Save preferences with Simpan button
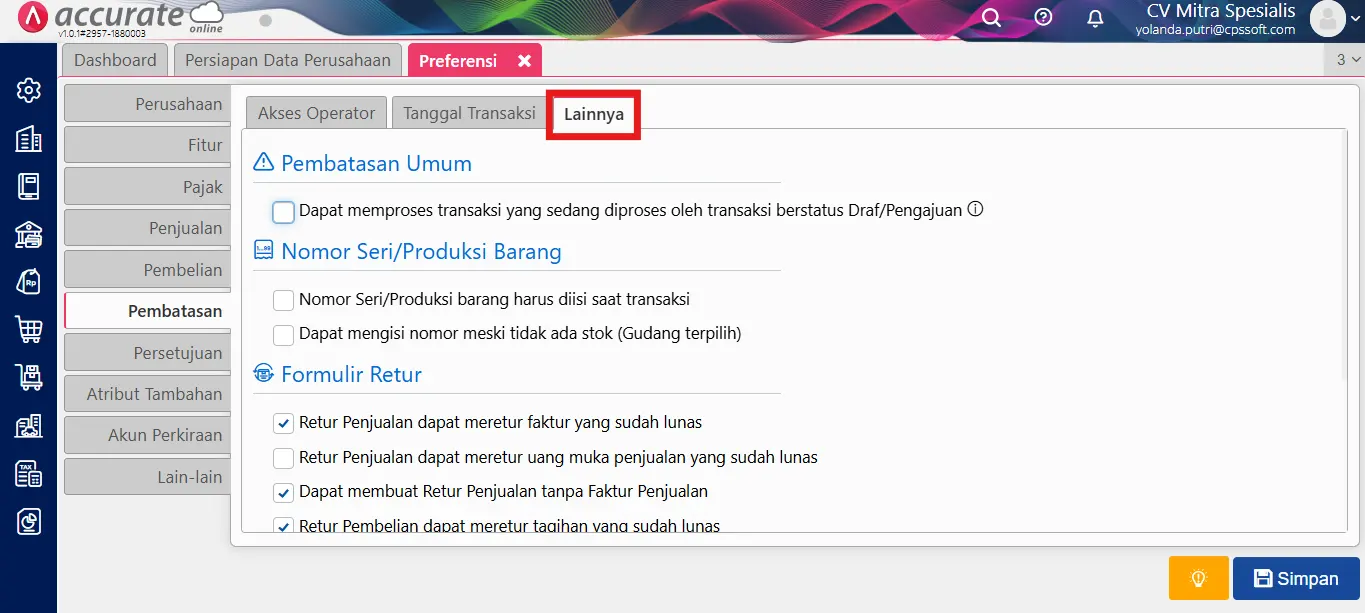This screenshot has width=1365, height=613. click(1296, 578)
